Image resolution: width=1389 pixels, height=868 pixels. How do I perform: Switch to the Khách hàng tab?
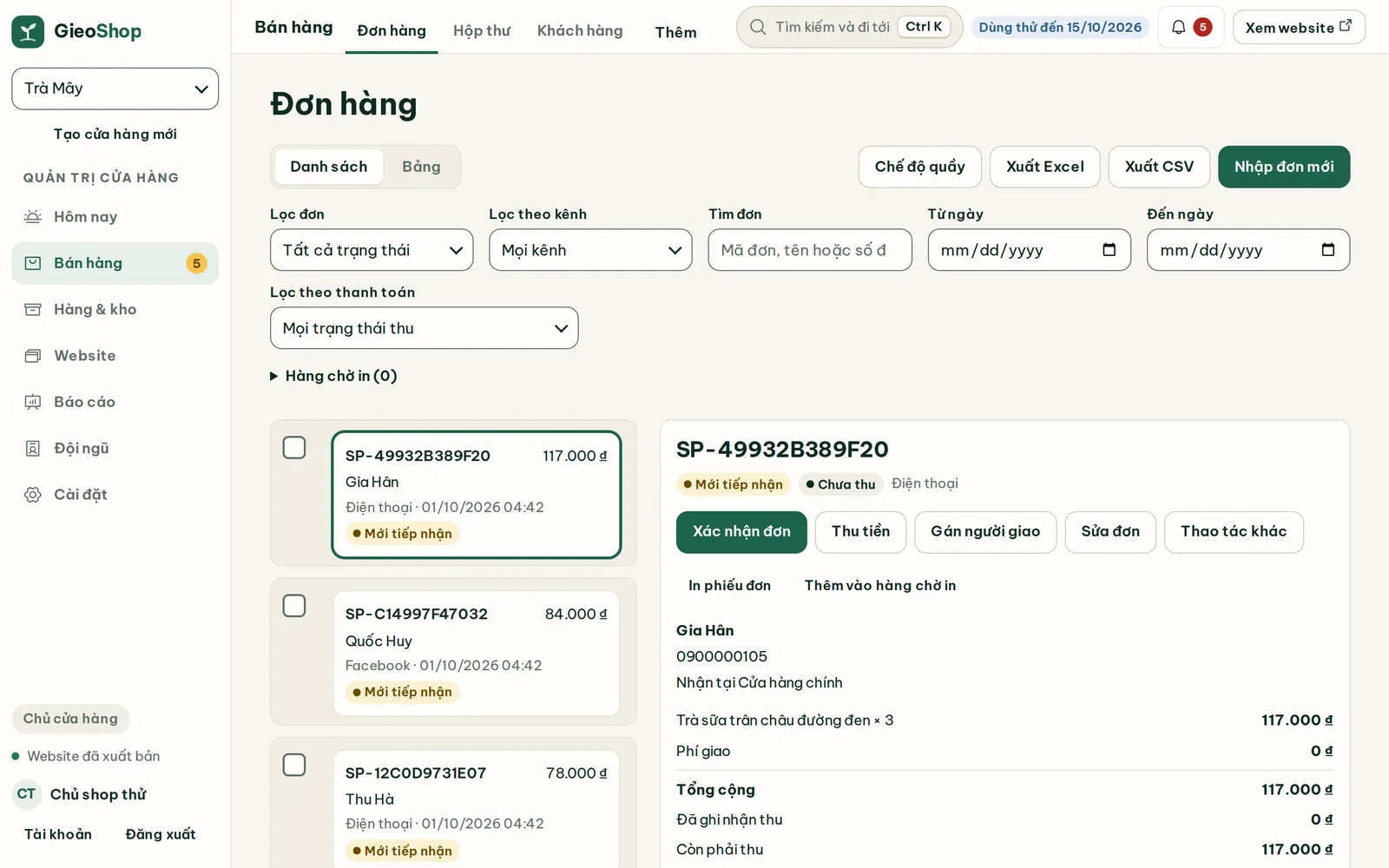click(580, 31)
